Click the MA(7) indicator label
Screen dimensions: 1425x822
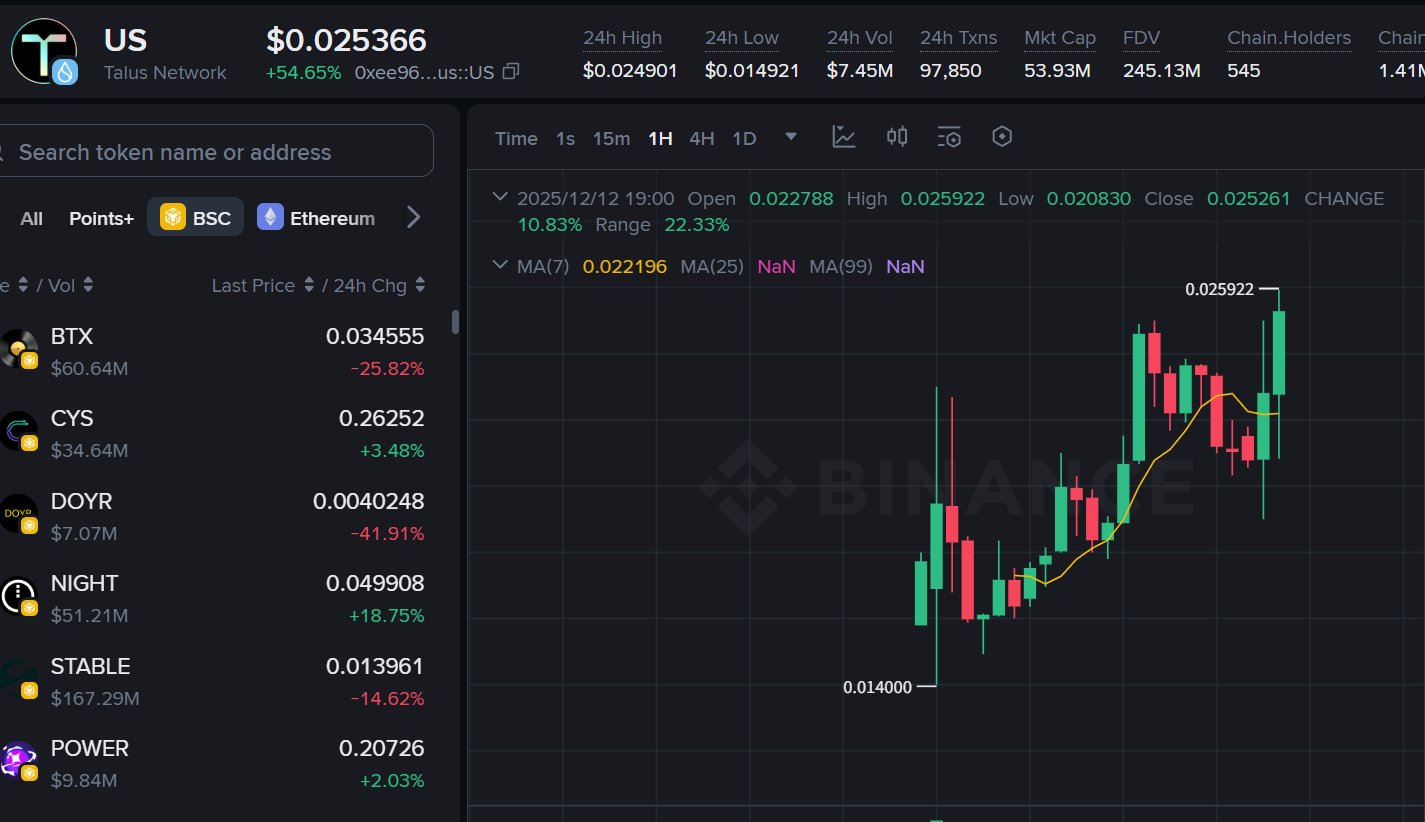(x=544, y=267)
